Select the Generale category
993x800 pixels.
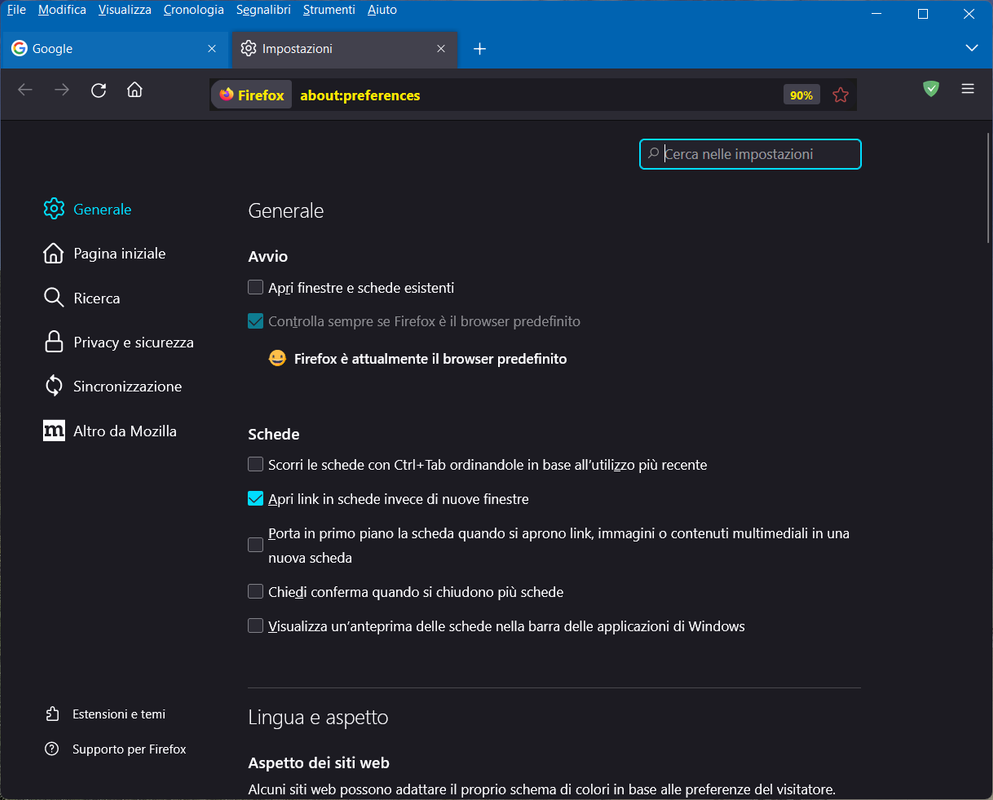point(88,209)
